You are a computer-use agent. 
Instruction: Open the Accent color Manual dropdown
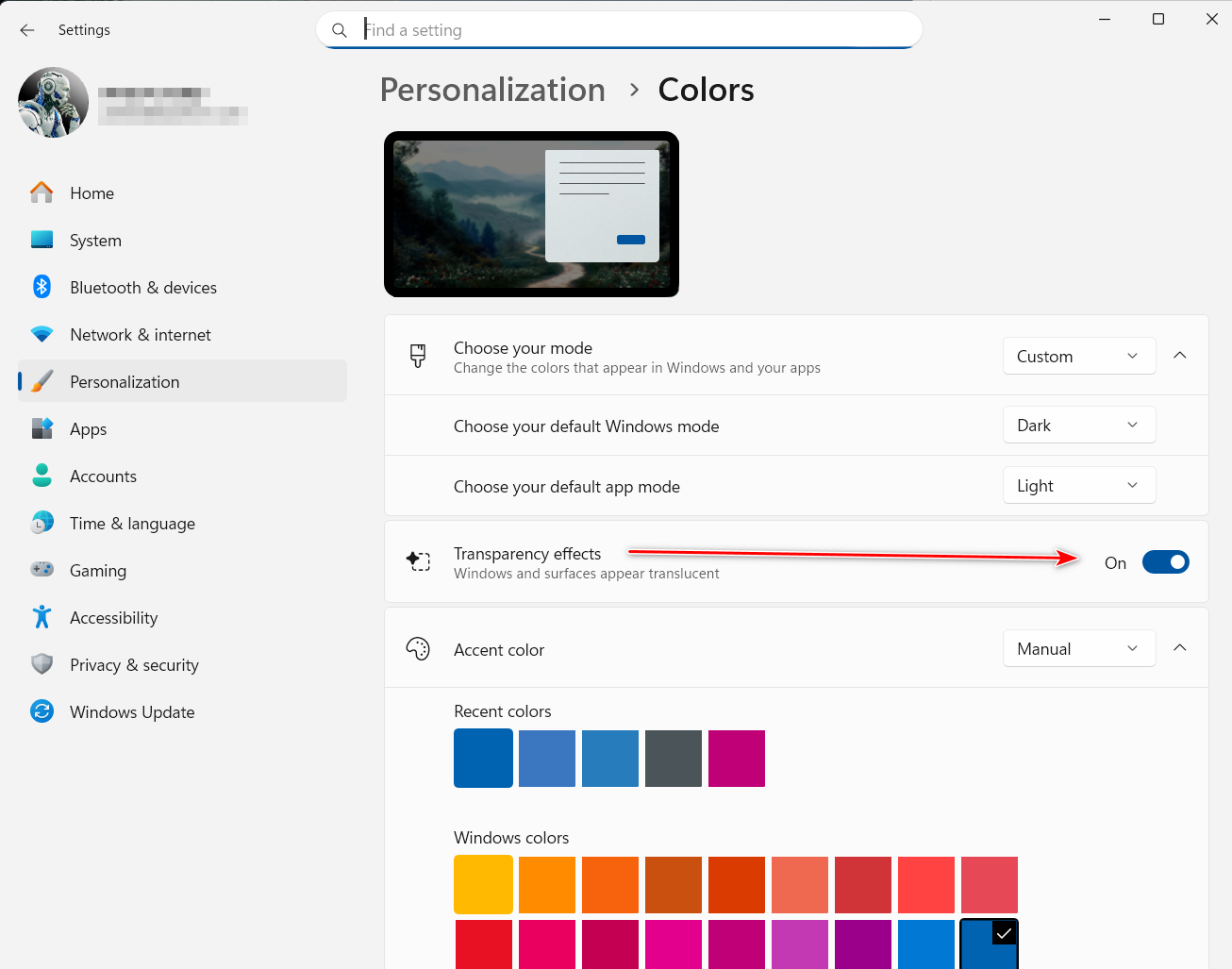(x=1078, y=648)
